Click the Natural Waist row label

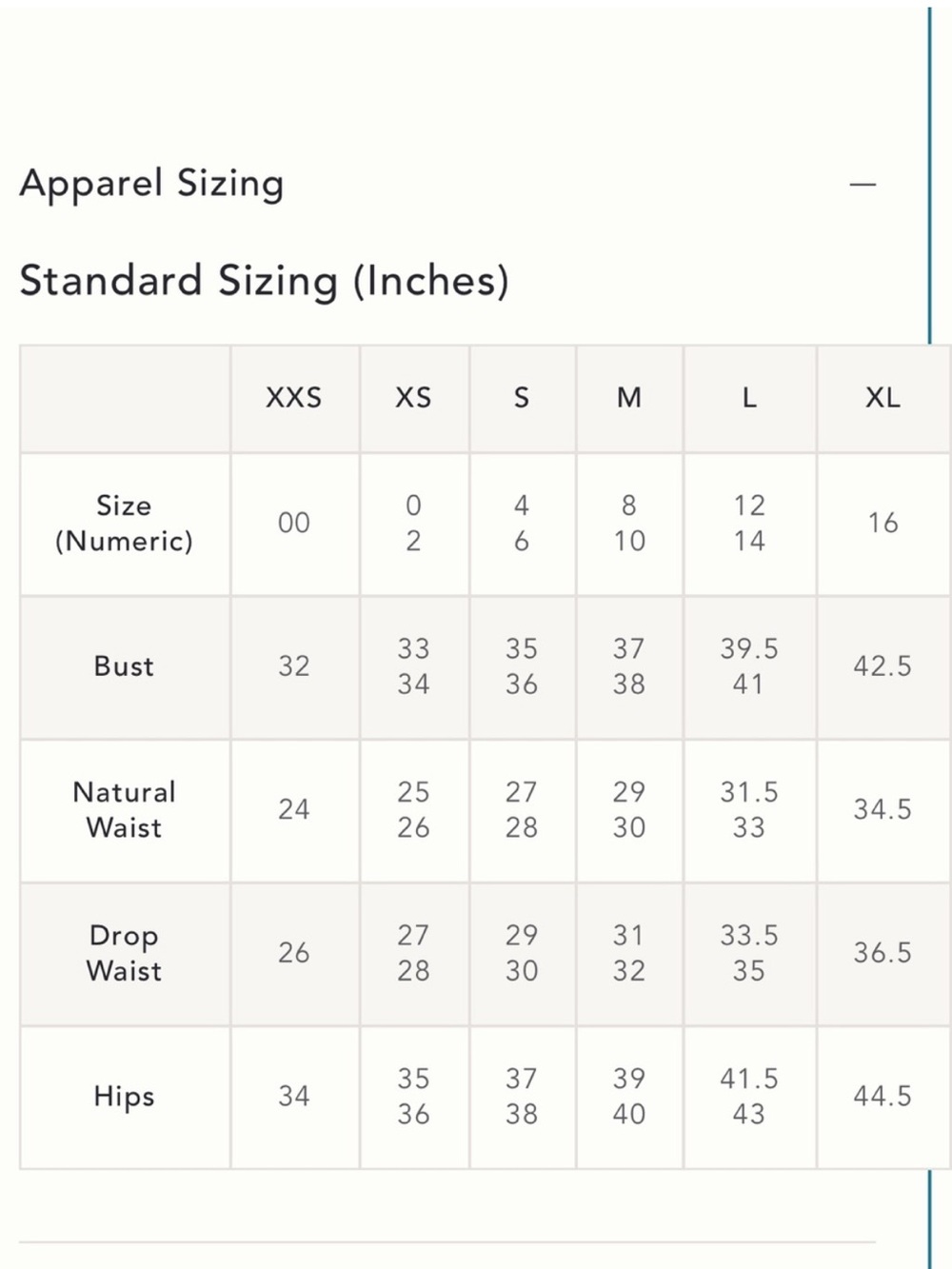point(124,810)
